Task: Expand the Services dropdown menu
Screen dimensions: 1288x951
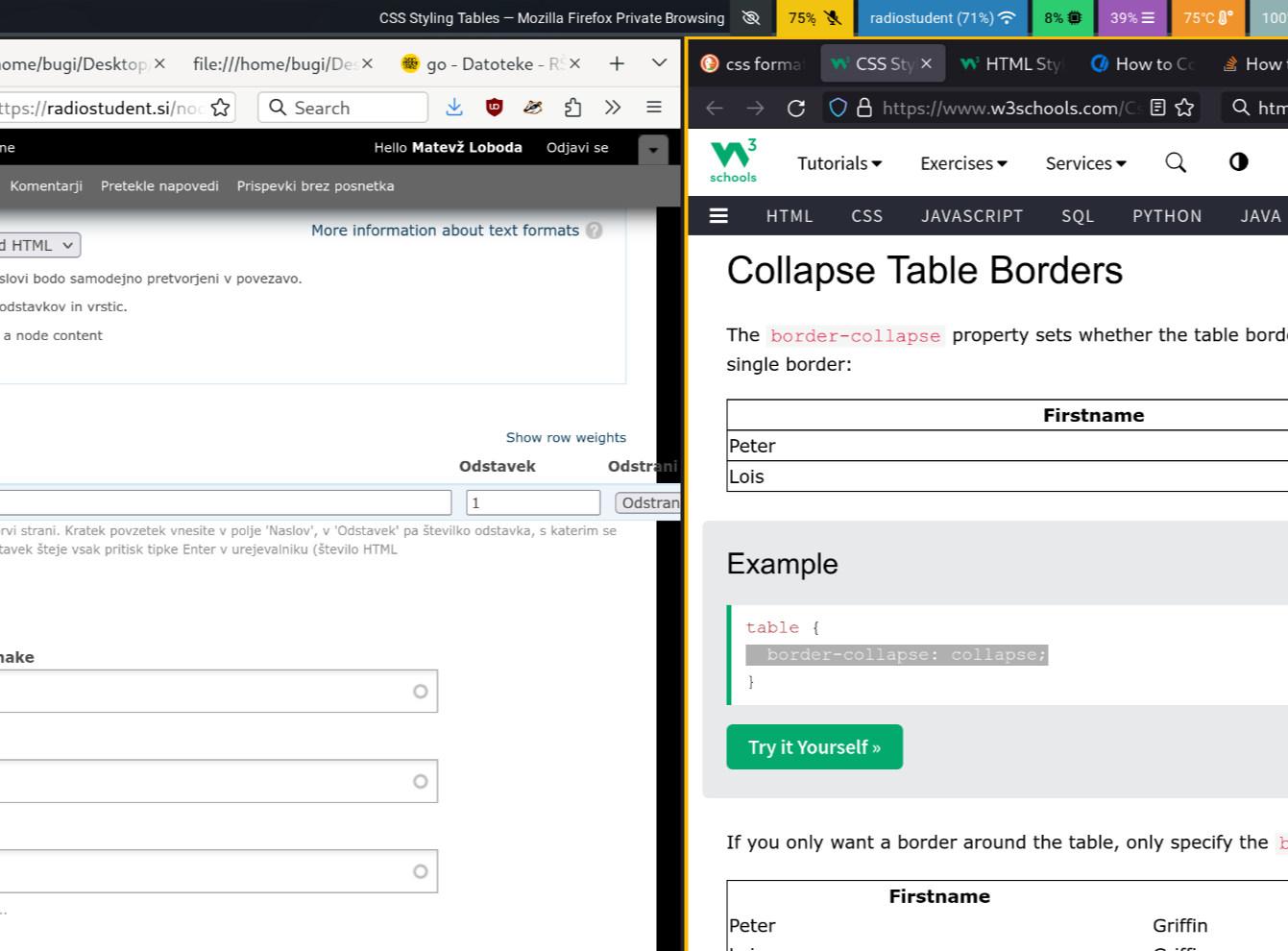Action: coord(1085,163)
